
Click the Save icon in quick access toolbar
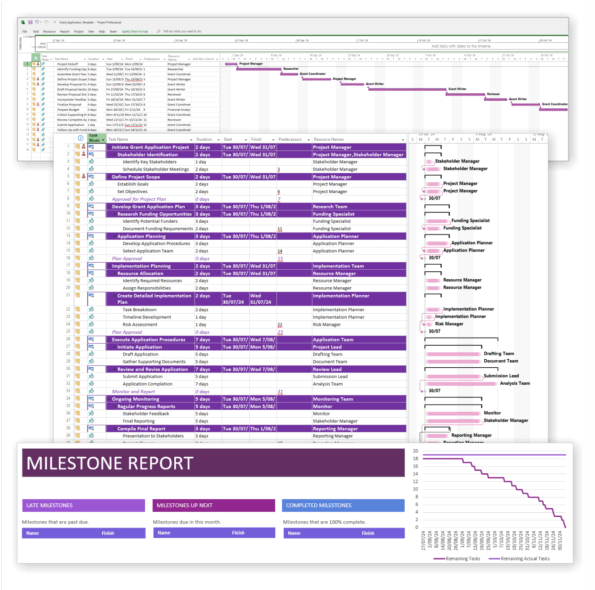click(30, 22)
